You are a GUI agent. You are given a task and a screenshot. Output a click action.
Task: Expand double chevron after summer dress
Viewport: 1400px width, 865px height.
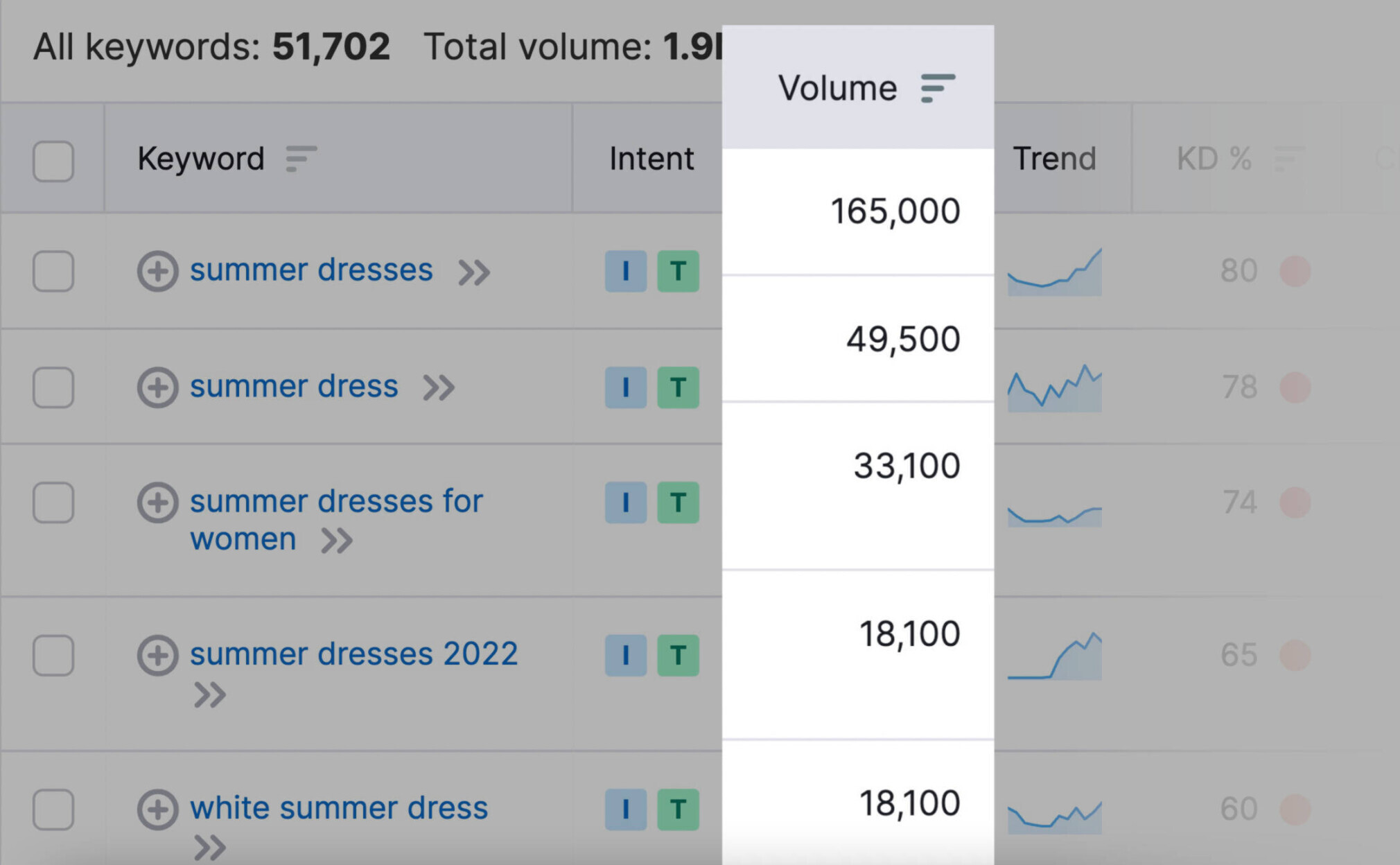click(x=439, y=388)
